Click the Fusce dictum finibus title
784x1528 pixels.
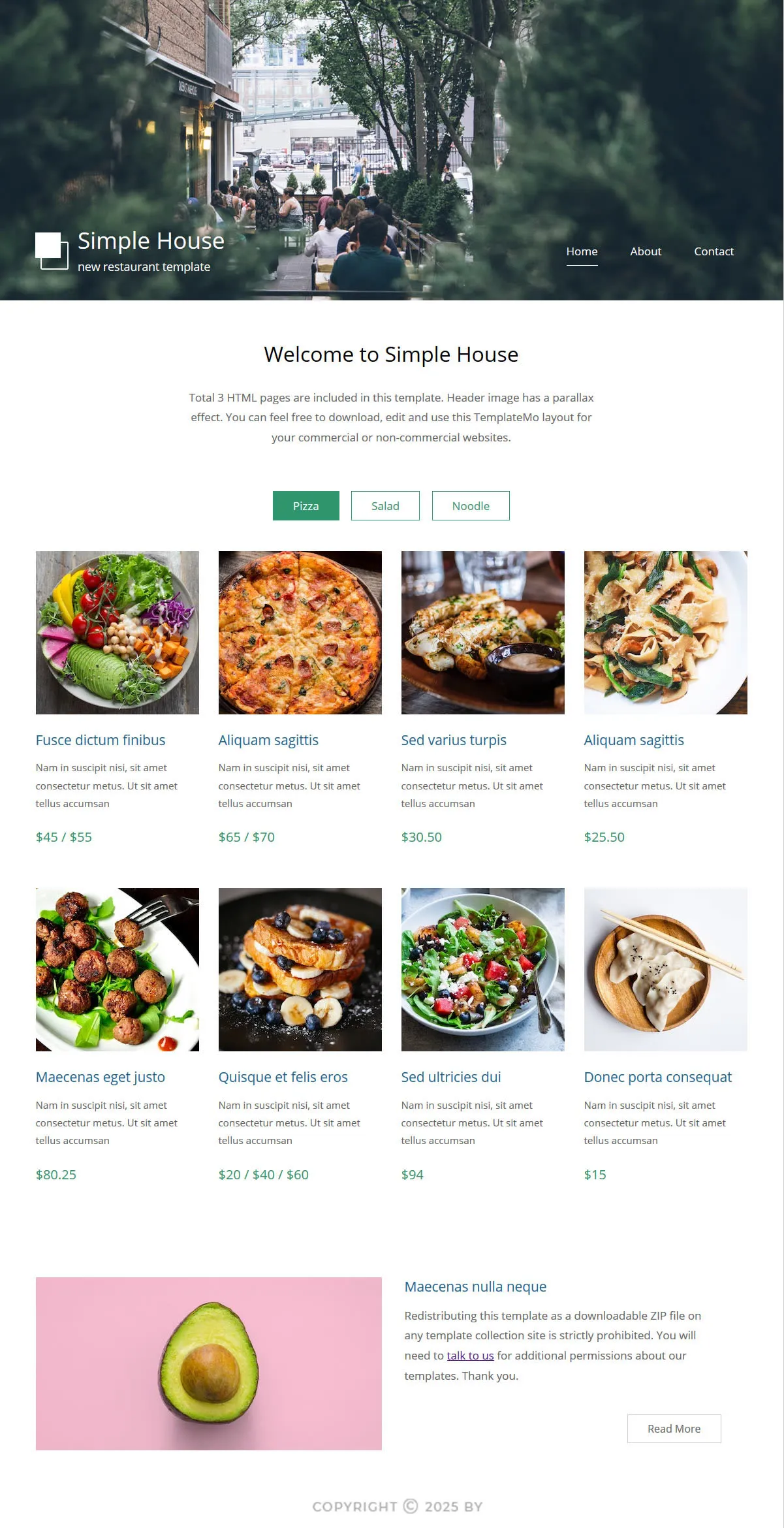pyautogui.click(x=101, y=740)
